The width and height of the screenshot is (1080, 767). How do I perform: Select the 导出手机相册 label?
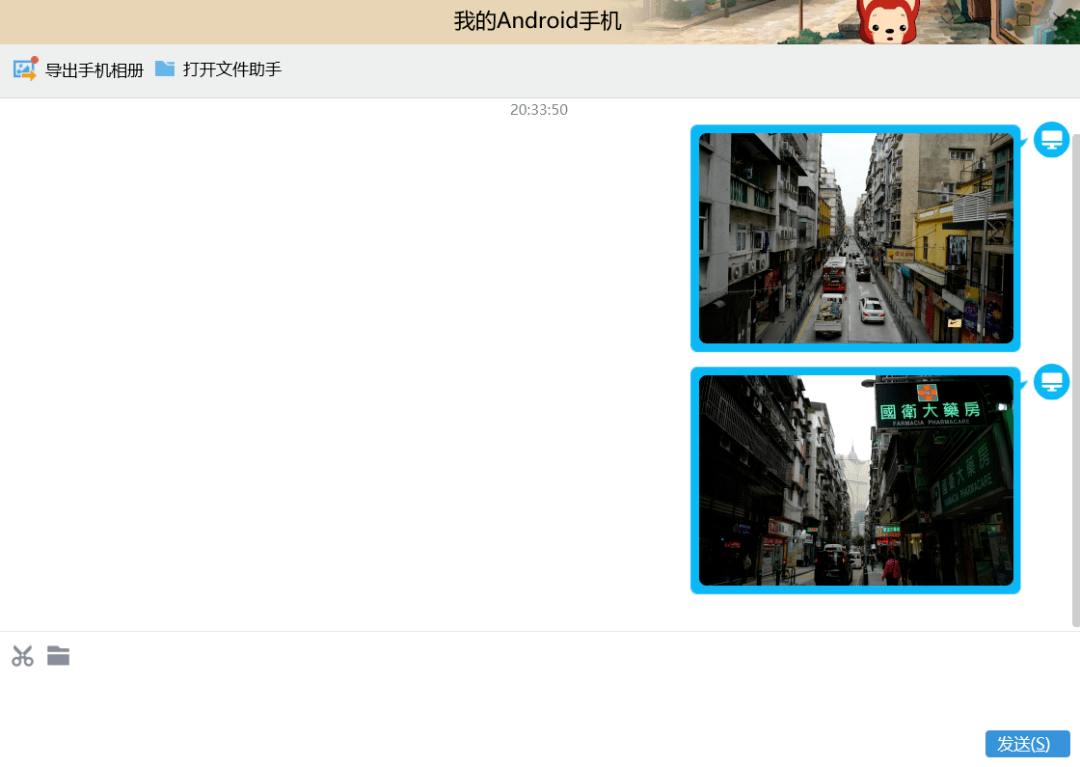pyautogui.click(x=94, y=70)
